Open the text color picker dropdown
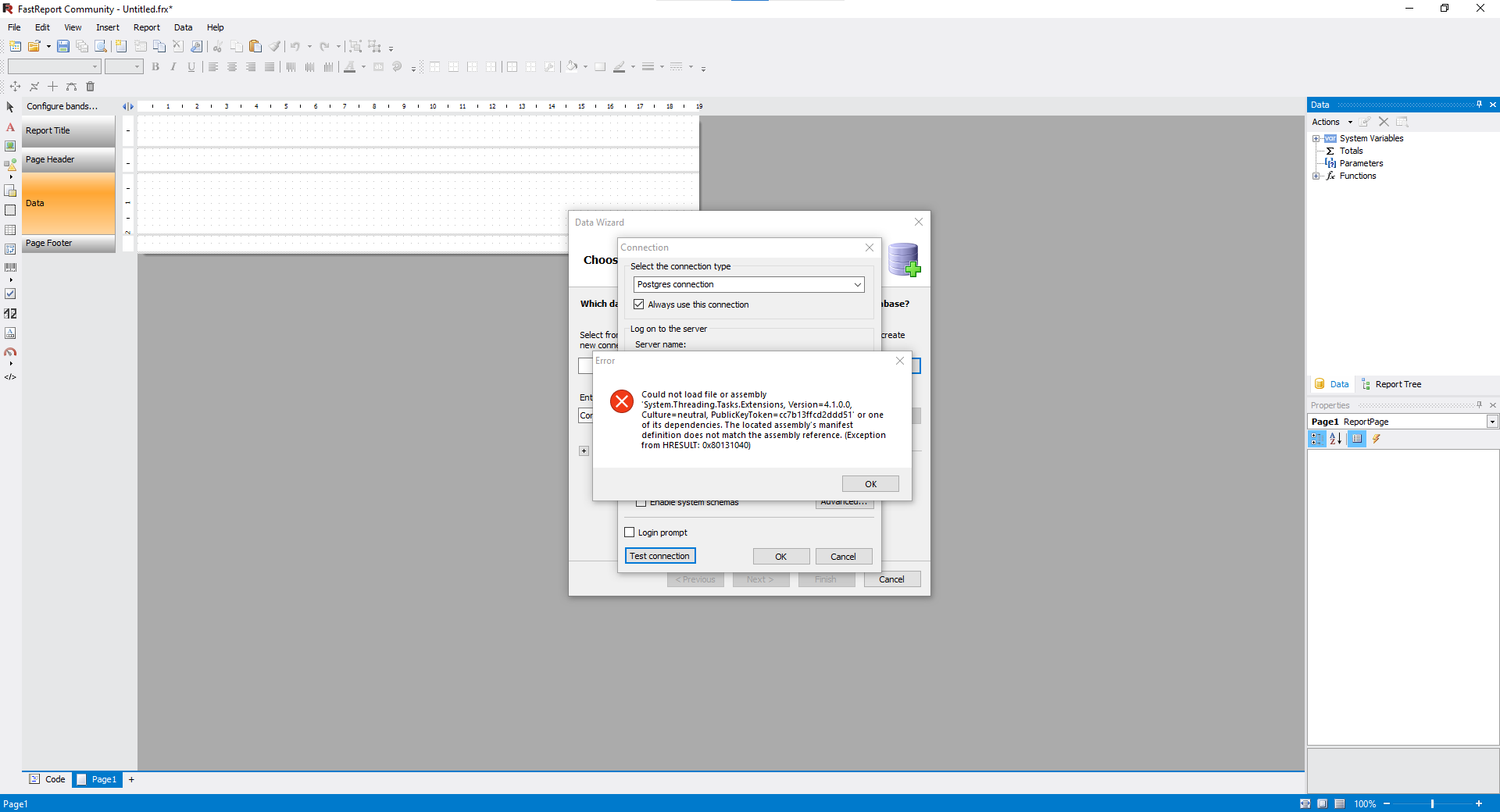The image size is (1500, 812). pos(362,67)
